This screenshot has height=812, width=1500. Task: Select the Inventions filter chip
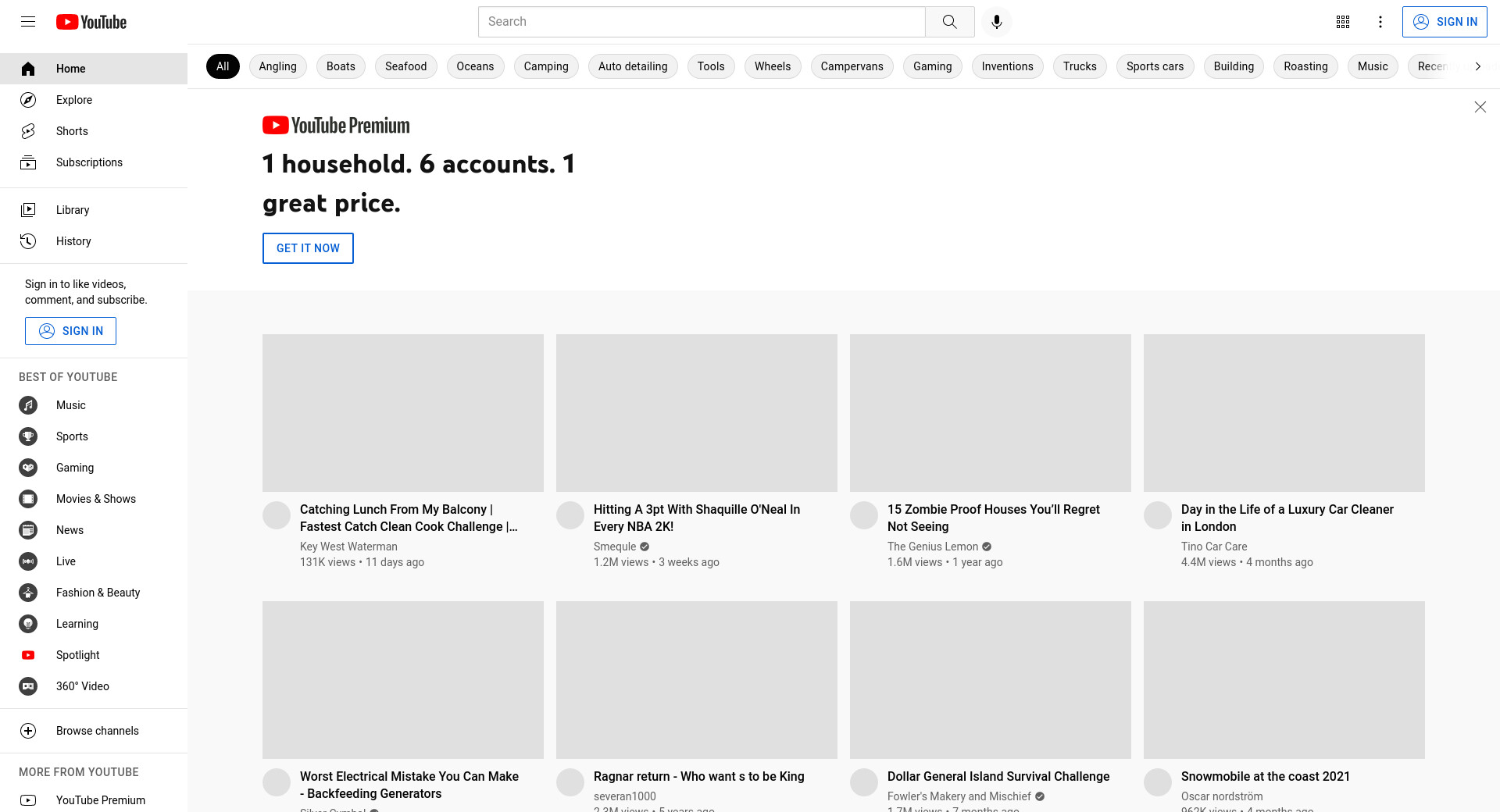coord(1008,66)
